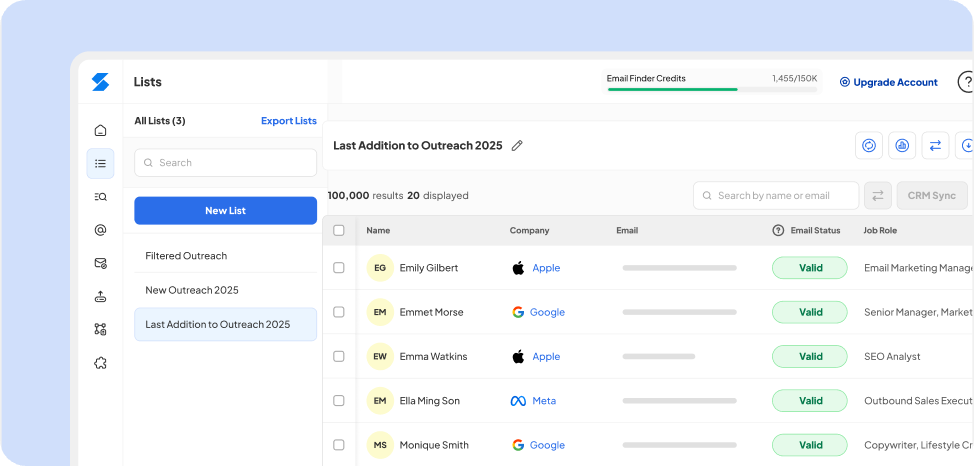Viewport: 974px width, 466px height.
Task: Click the blue swap arrows icon button
Action: pyautogui.click(x=935, y=145)
